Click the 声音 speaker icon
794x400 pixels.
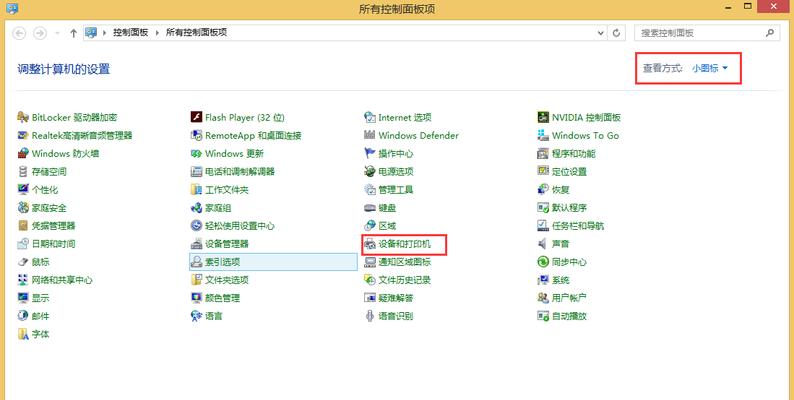pyautogui.click(x=543, y=244)
